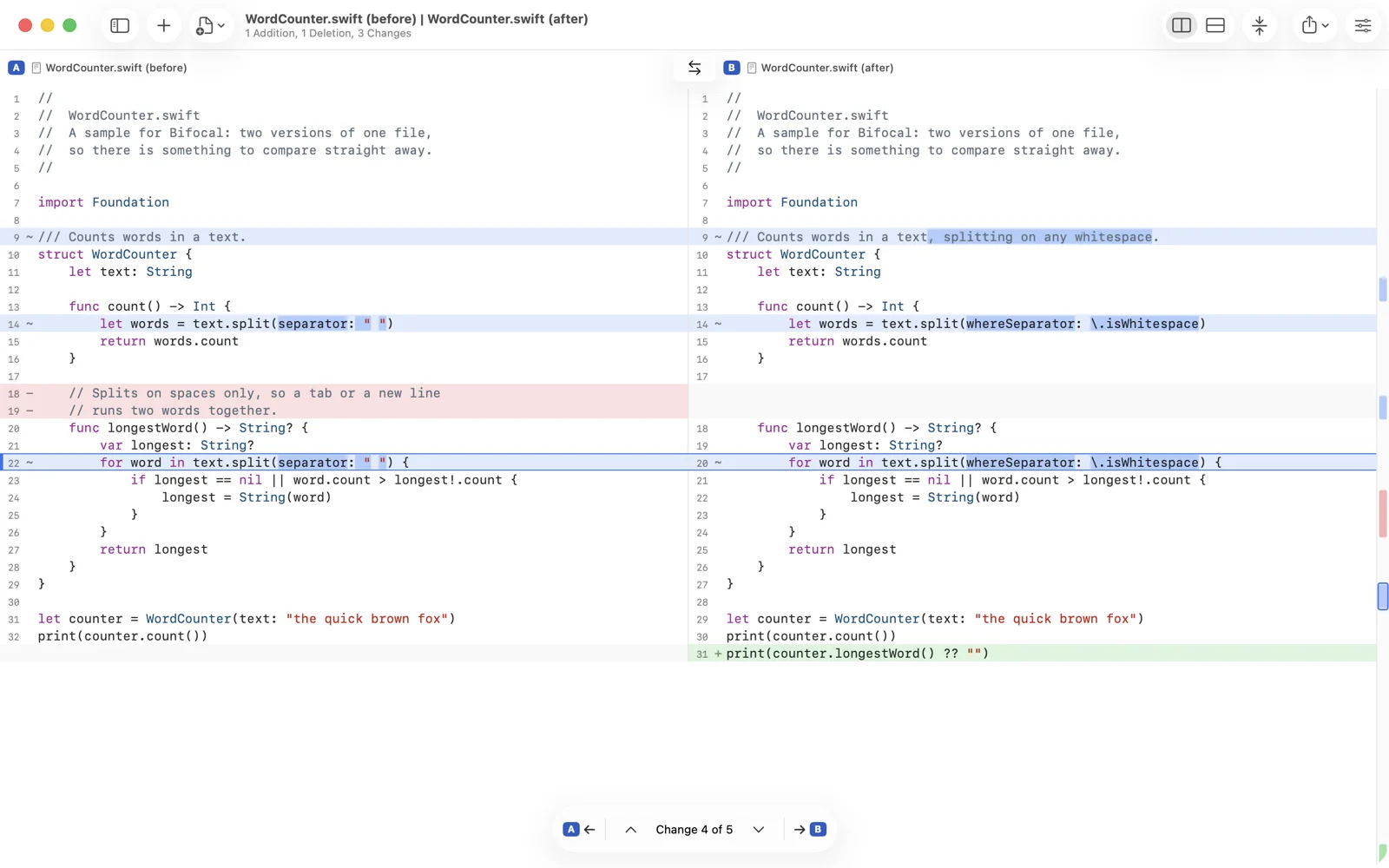1389x868 pixels.
Task: Copy the current change to side A
Action: [x=580, y=830]
